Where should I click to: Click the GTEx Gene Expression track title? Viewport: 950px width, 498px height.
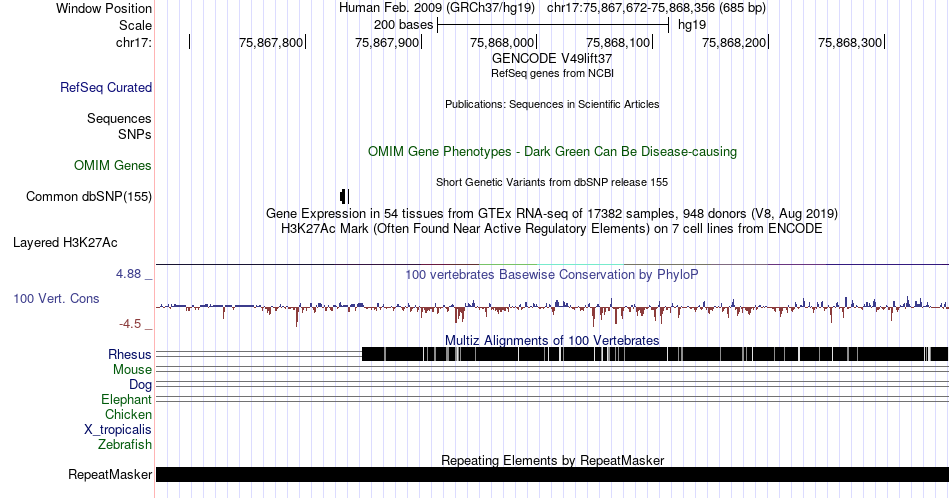click(552, 213)
